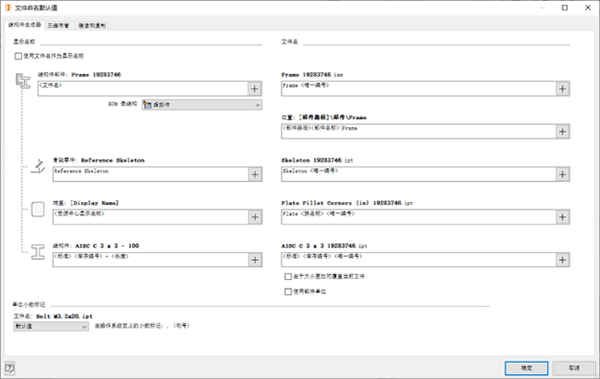This screenshot has width=600, height=379.
Task: Switch to the second tab of the dialog
Action: (58, 26)
